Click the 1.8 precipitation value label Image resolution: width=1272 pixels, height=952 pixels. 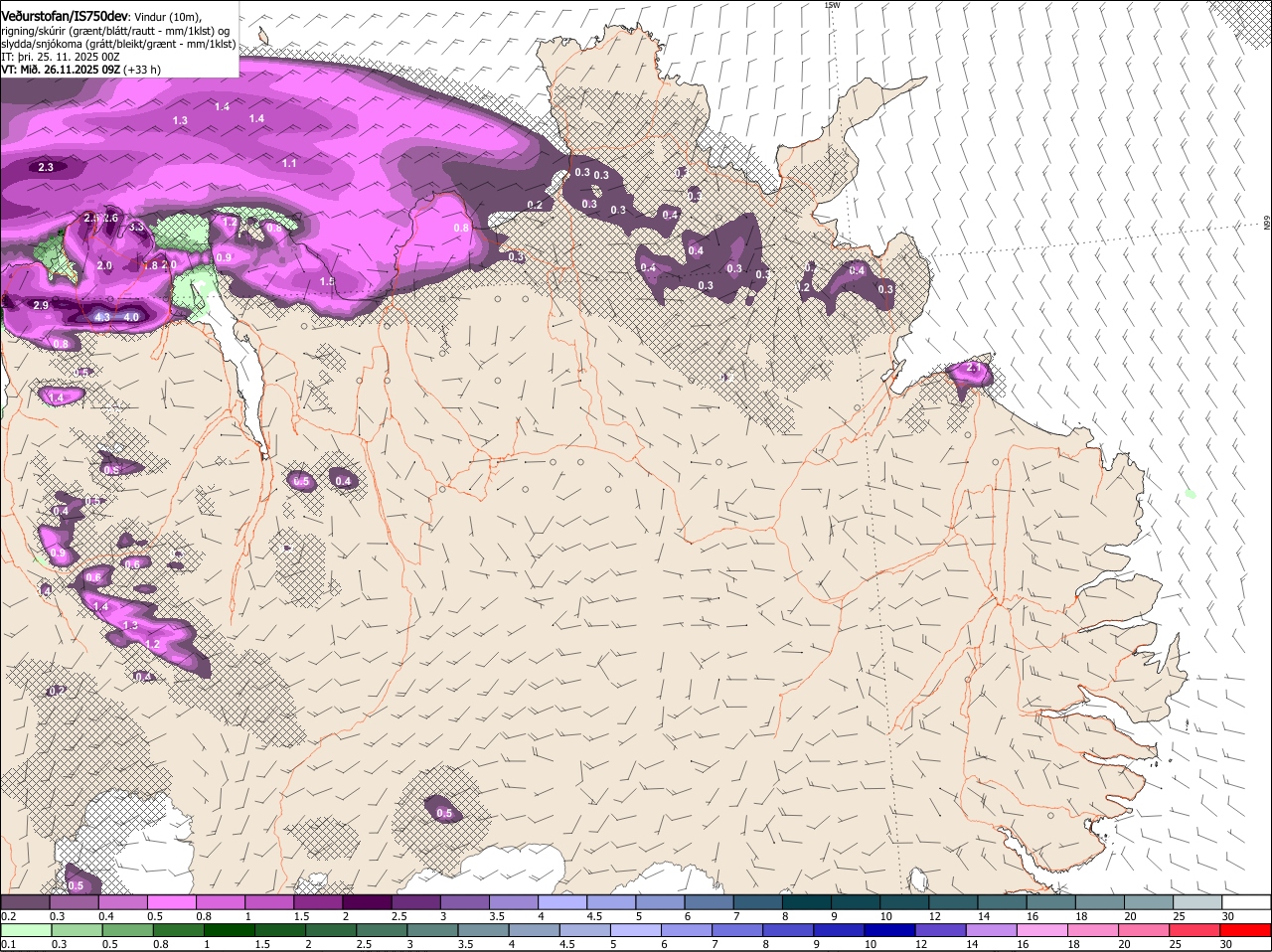click(x=150, y=265)
